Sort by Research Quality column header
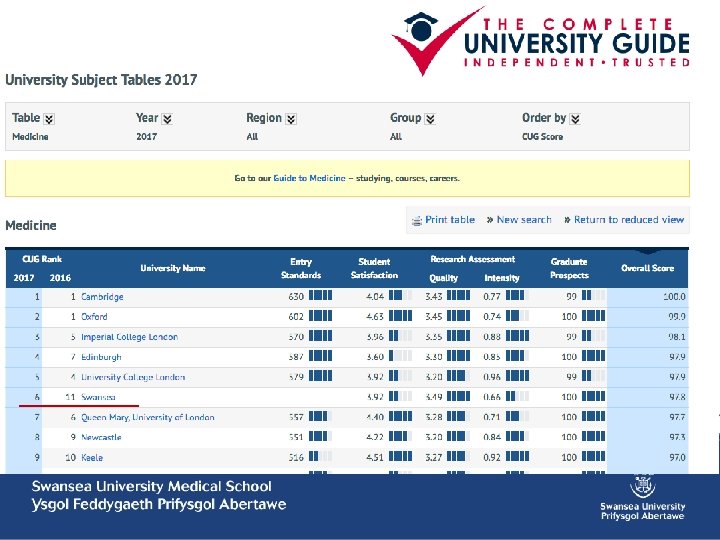Screen dimensions: 720x540 tap(444, 278)
